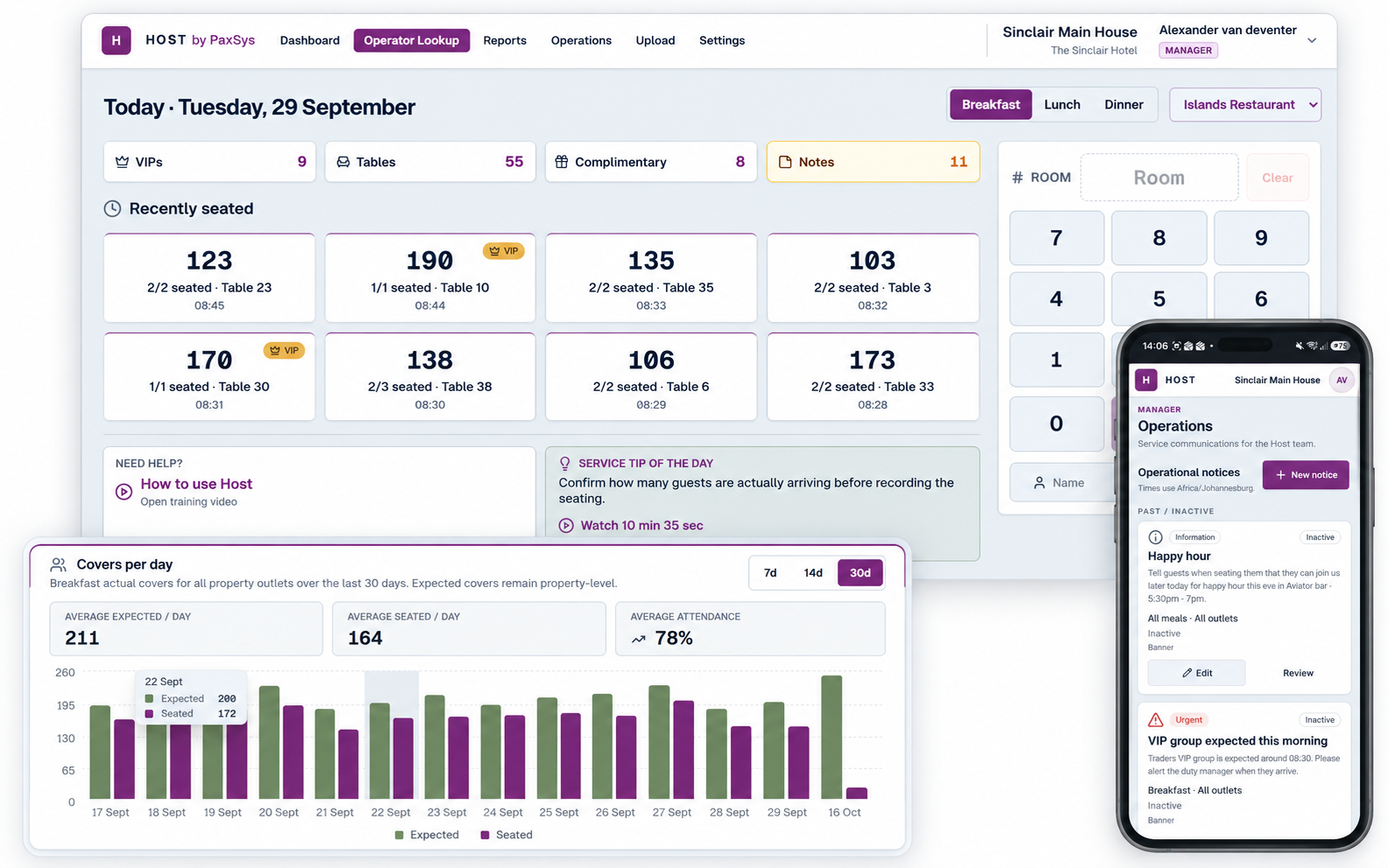Click the play icon next to Watch 10 min
The width and height of the screenshot is (1388, 868).
click(566, 525)
